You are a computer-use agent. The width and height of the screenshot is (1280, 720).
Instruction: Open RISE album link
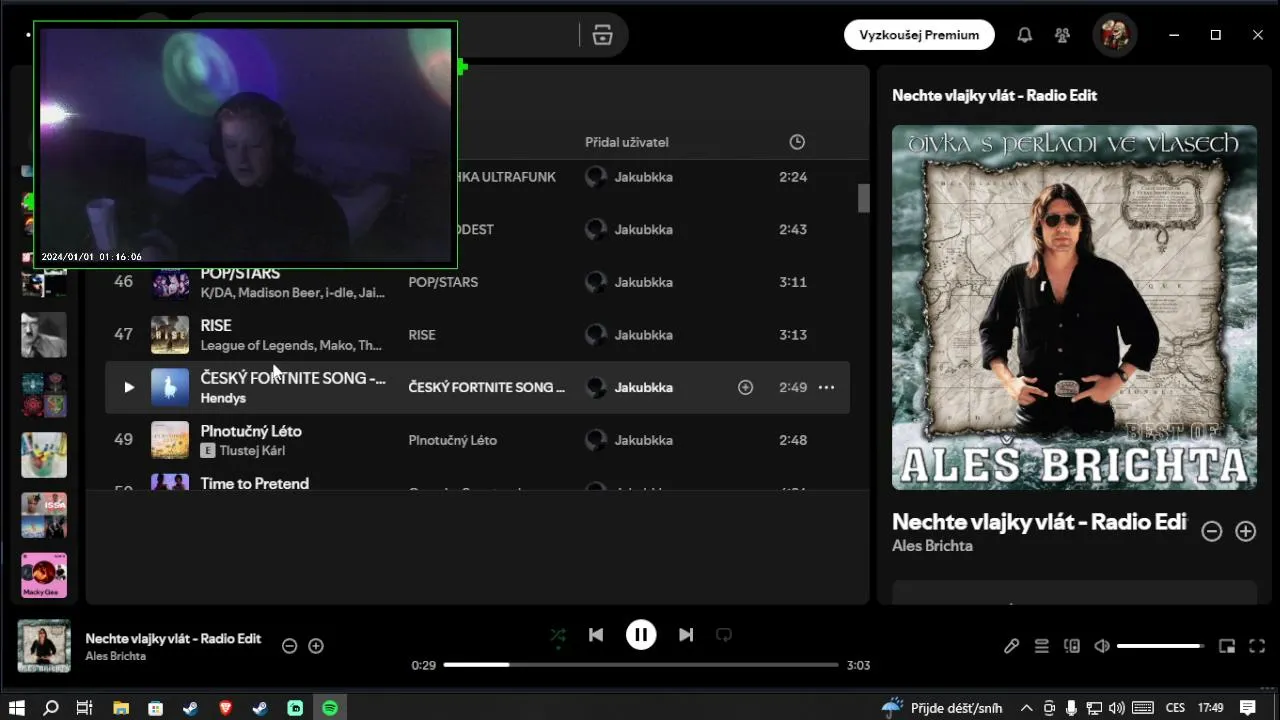(422, 335)
